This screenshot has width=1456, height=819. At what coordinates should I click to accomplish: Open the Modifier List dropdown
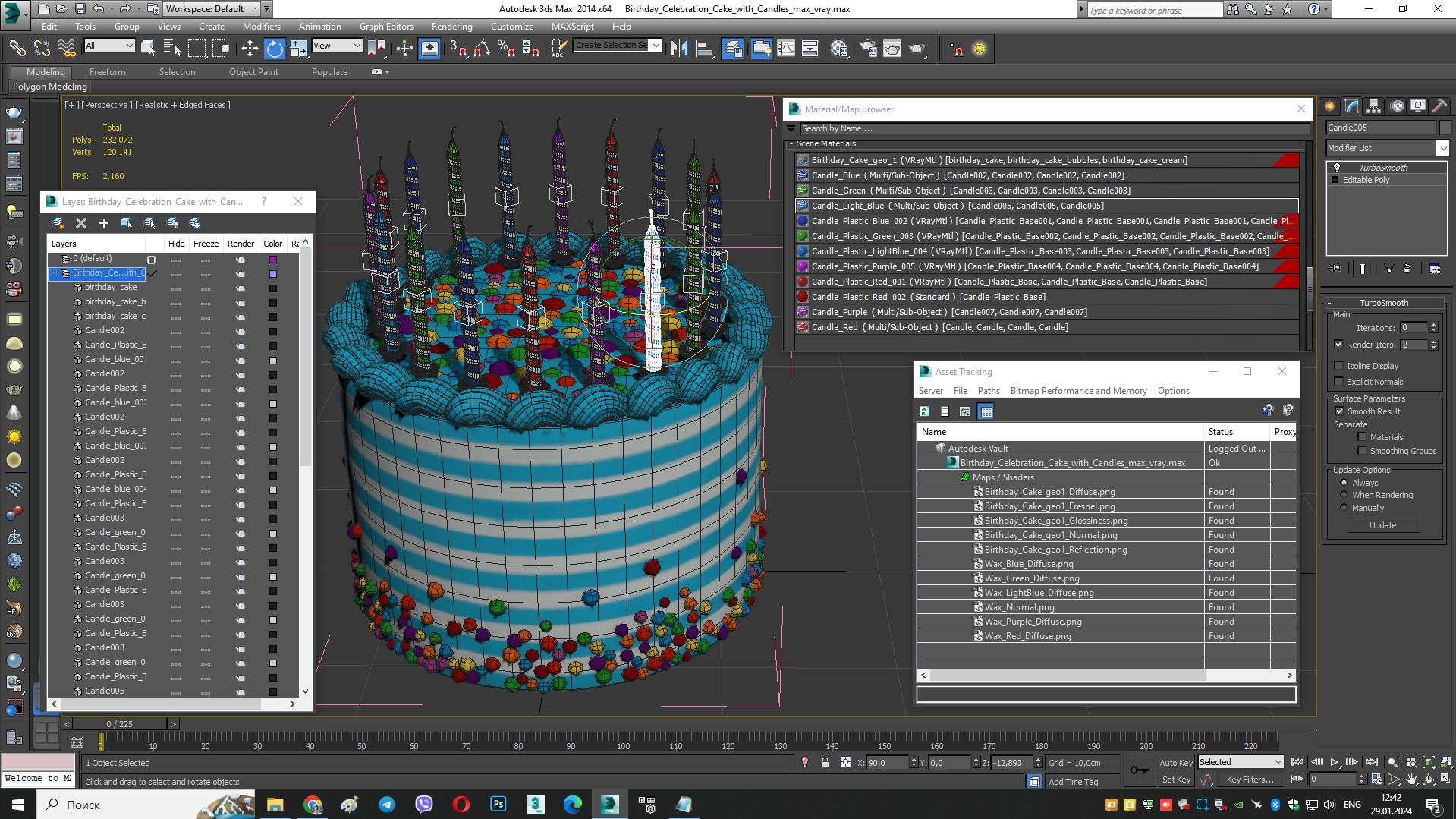tap(1387, 148)
